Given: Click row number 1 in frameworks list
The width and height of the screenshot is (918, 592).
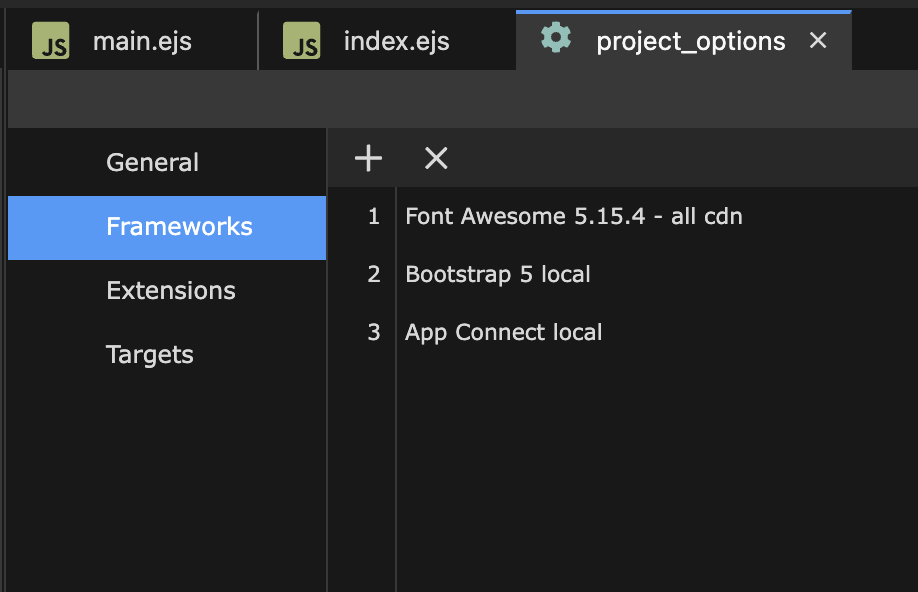Looking at the screenshot, I should 374,217.
